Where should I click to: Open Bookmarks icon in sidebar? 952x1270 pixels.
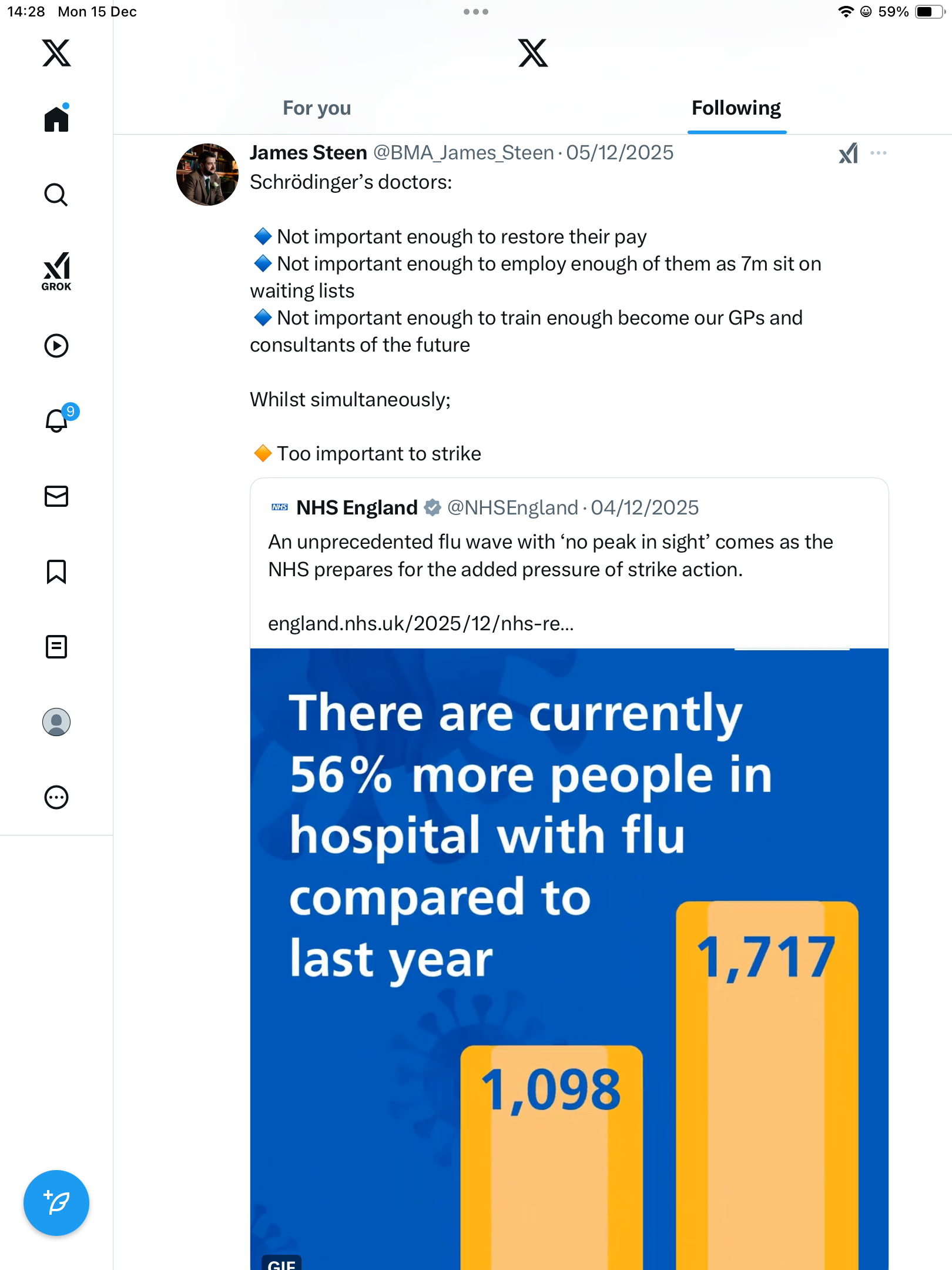point(56,571)
